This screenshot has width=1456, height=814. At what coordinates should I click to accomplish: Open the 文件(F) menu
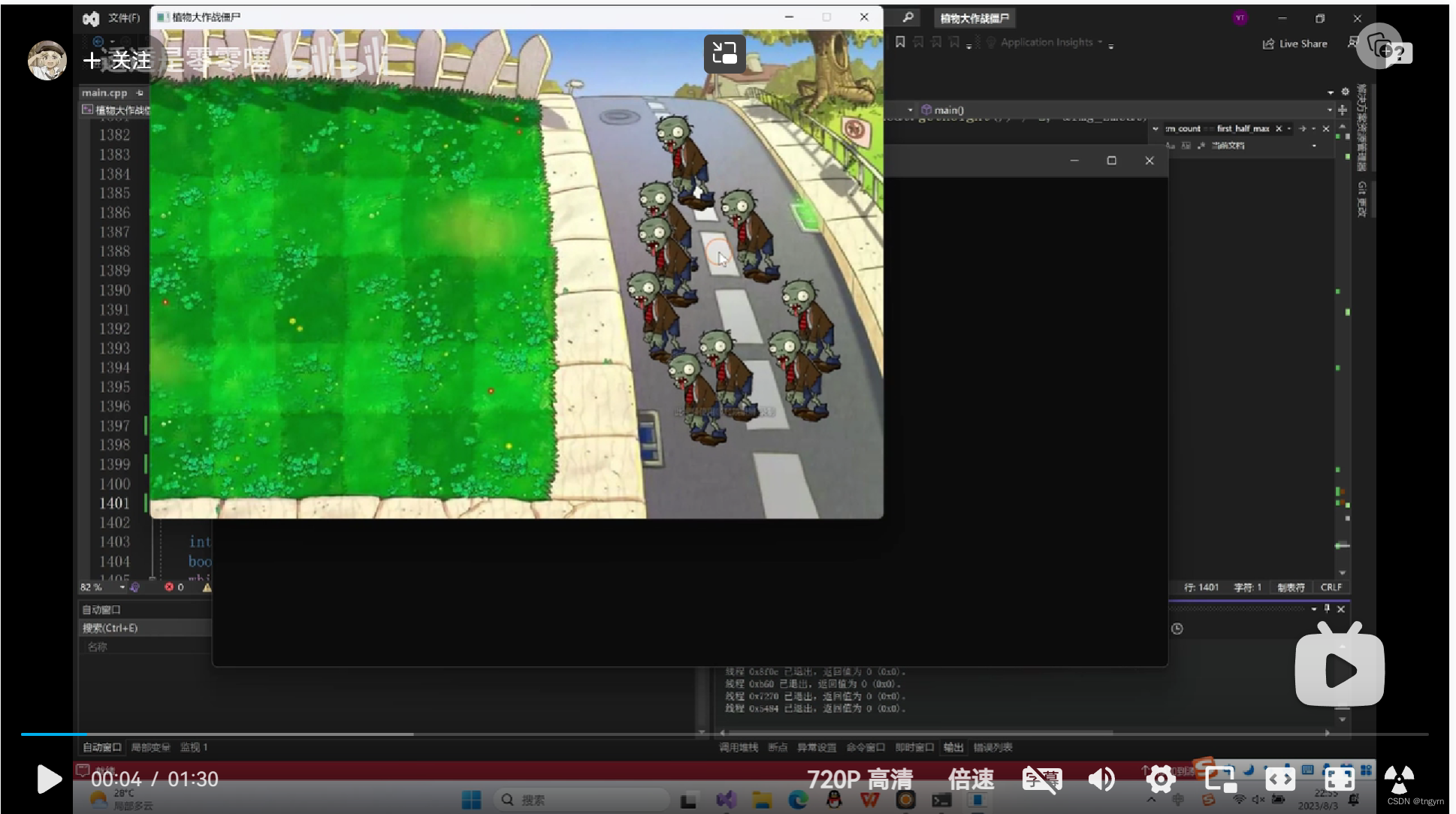point(124,18)
